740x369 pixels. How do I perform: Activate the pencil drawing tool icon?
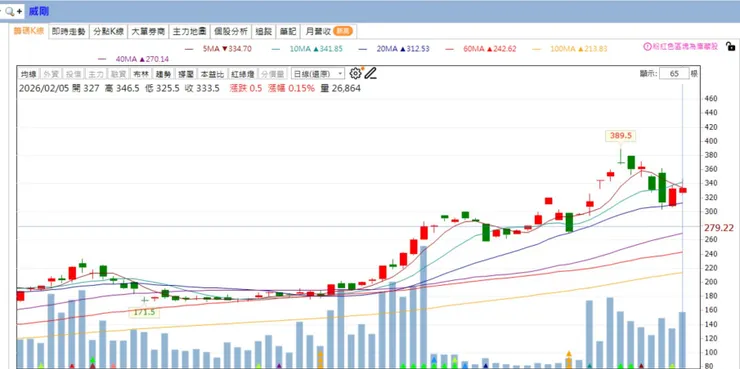[x=370, y=73]
